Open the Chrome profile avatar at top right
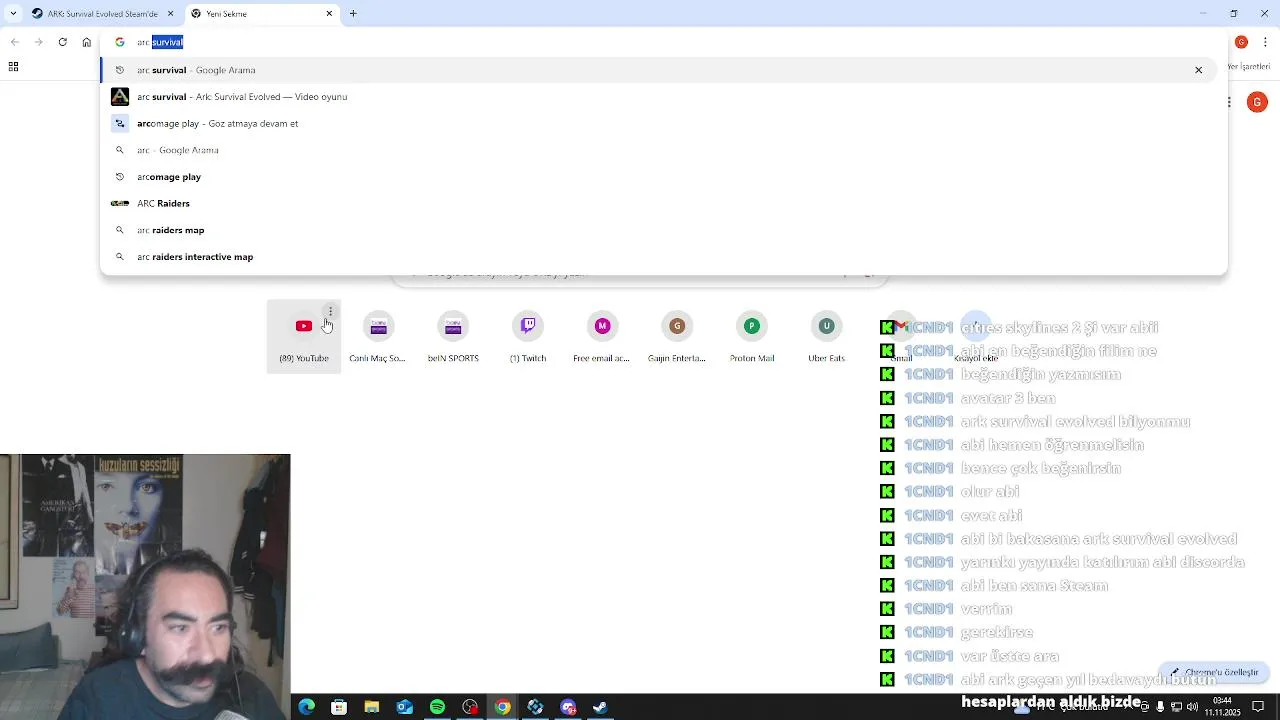The image size is (1280, 720). [1241, 42]
